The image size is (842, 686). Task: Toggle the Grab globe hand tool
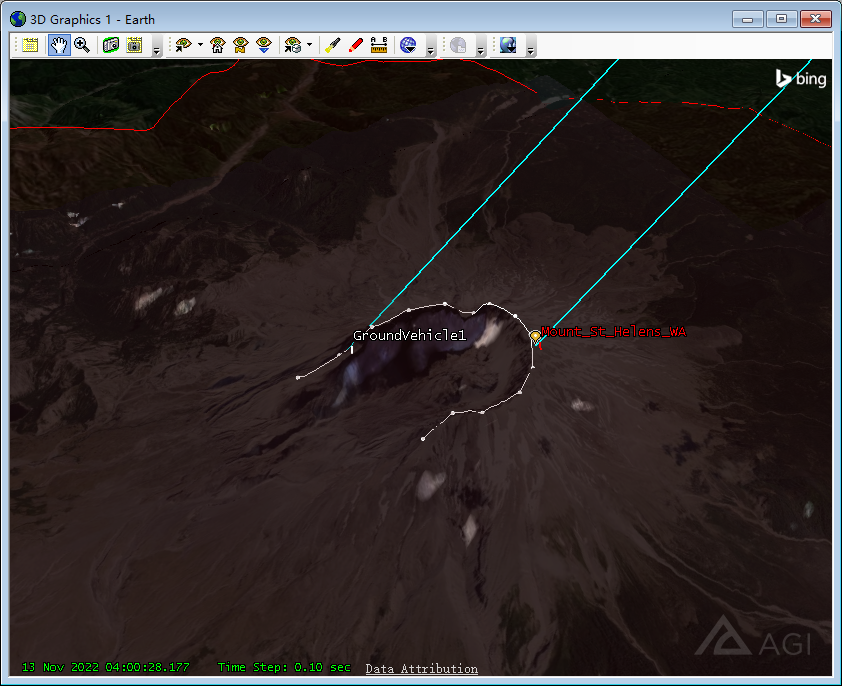coord(58,45)
